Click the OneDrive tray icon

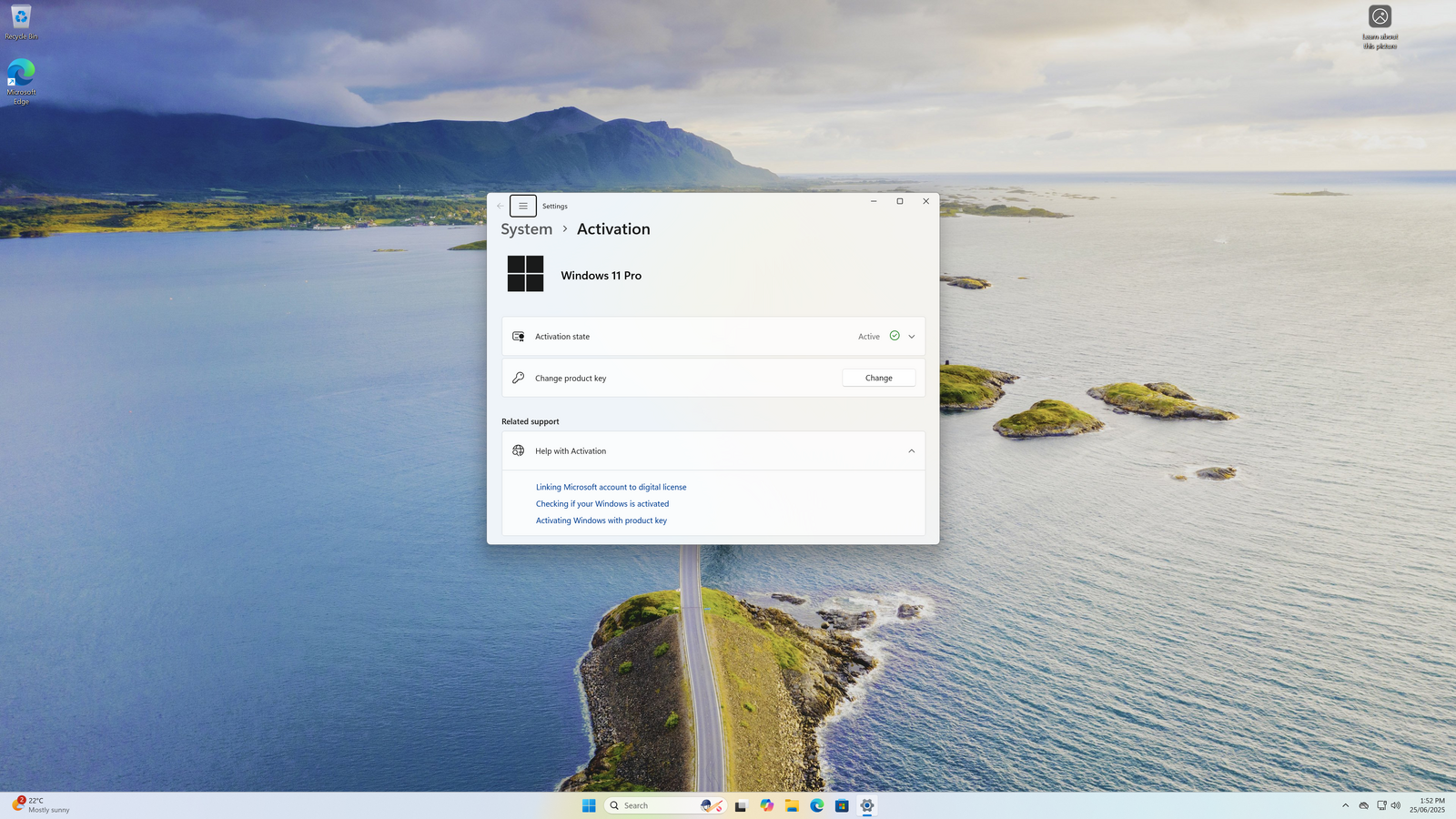pyautogui.click(x=1363, y=805)
